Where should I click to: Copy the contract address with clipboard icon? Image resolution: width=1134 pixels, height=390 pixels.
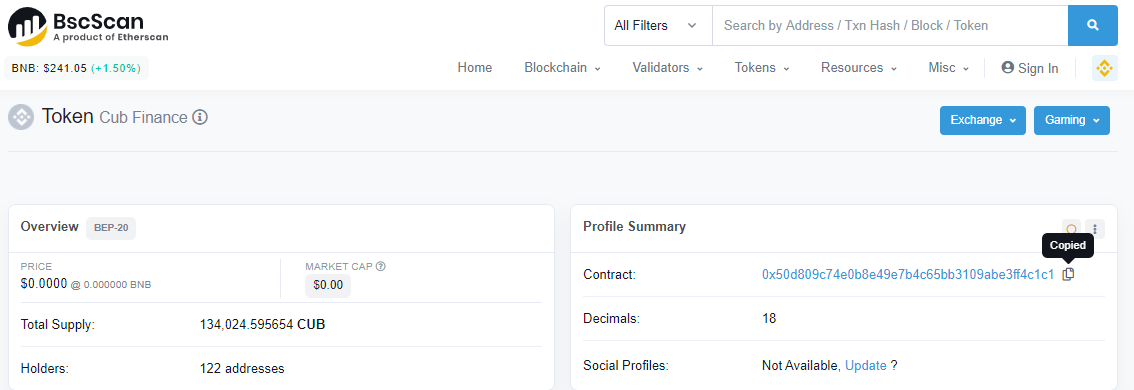[1068, 274]
